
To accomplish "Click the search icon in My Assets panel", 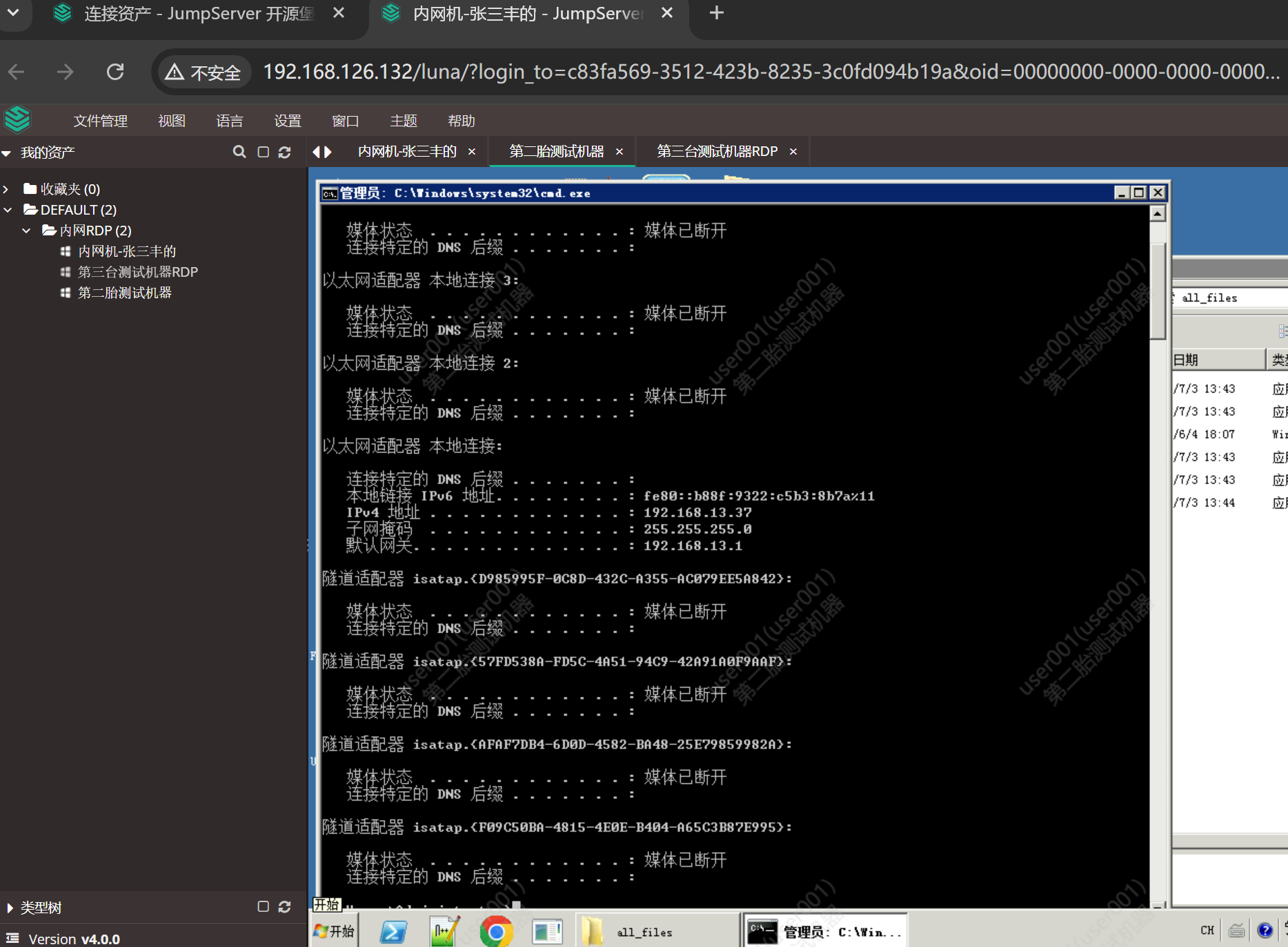I will (239, 152).
